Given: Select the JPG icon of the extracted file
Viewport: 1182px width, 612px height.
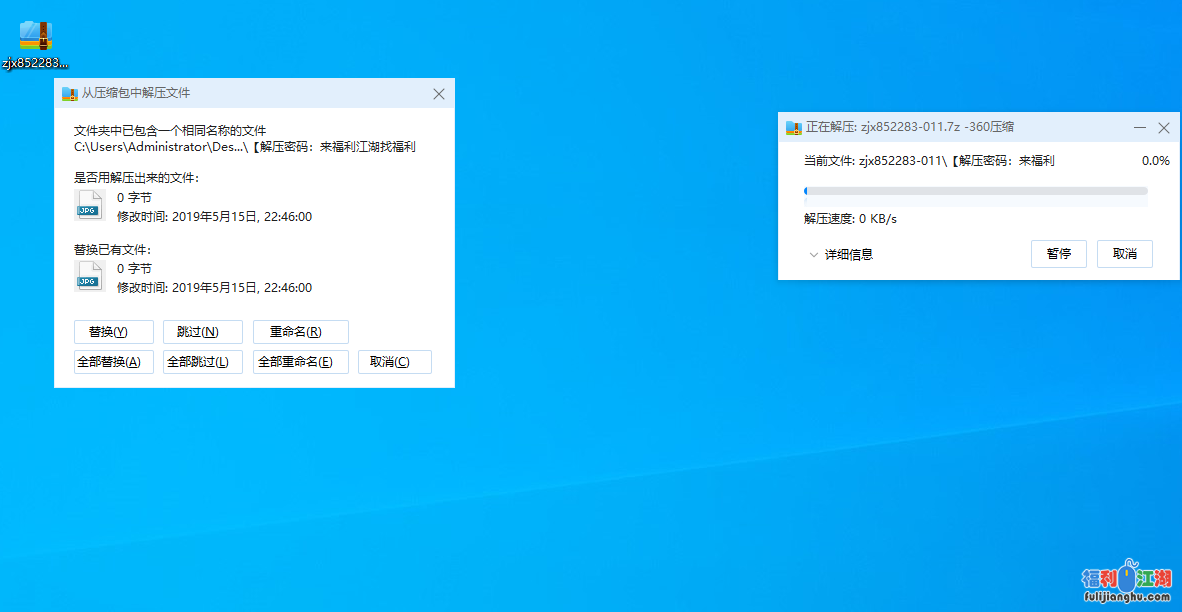Looking at the screenshot, I should tap(90, 205).
